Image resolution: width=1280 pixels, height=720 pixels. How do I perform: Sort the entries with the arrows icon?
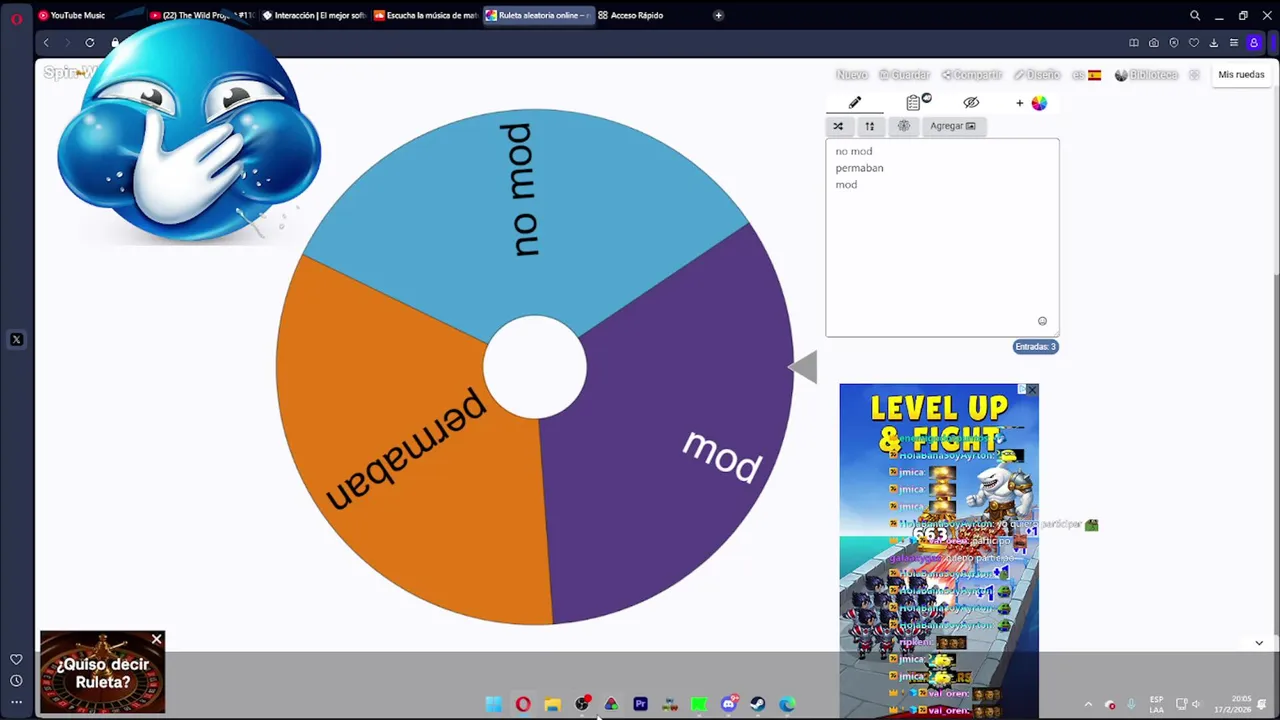pyautogui.click(x=870, y=126)
